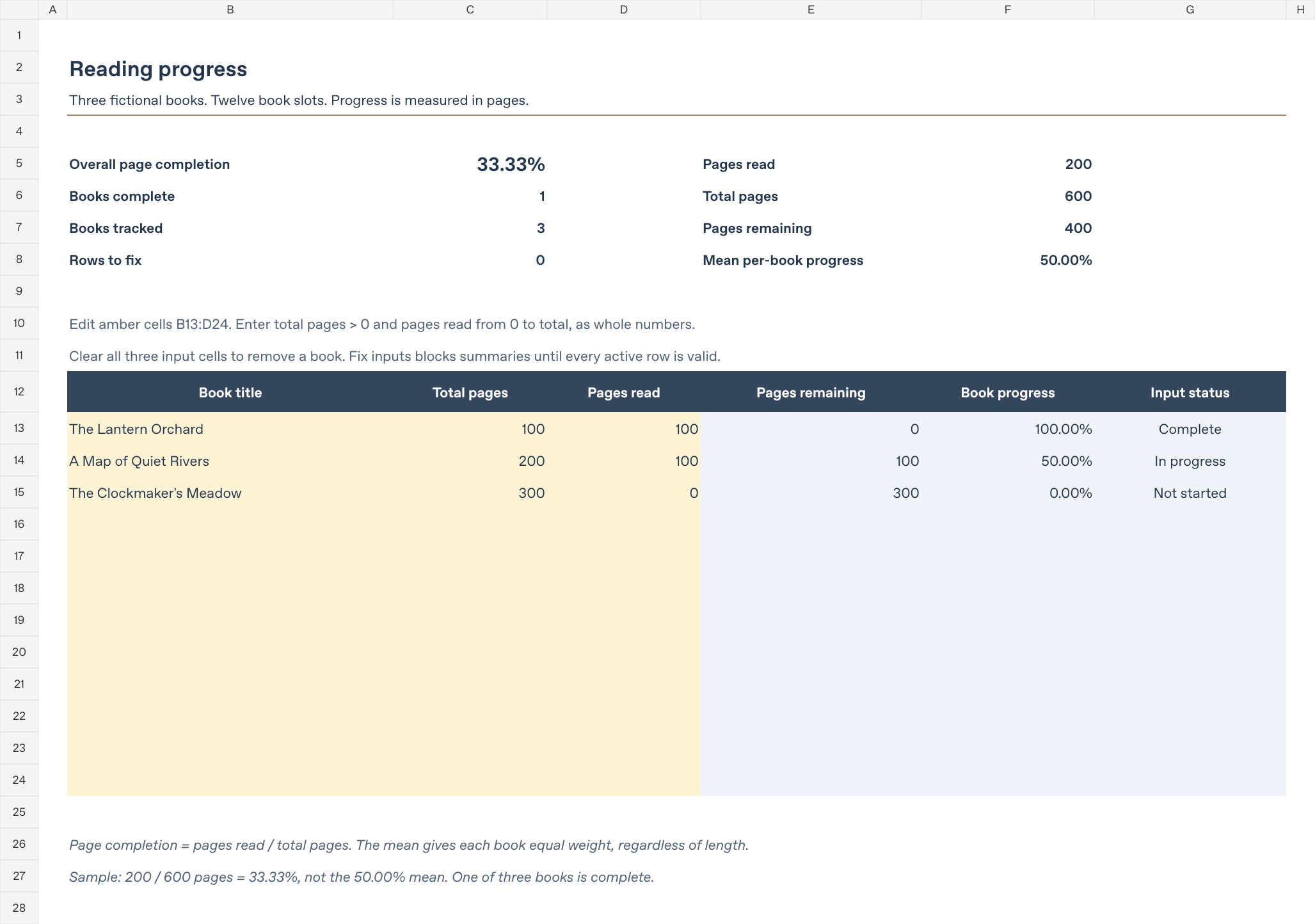This screenshot has height=924, width=1315.
Task: Click the 'Reading progress' title cell
Action: coord(158,69)
